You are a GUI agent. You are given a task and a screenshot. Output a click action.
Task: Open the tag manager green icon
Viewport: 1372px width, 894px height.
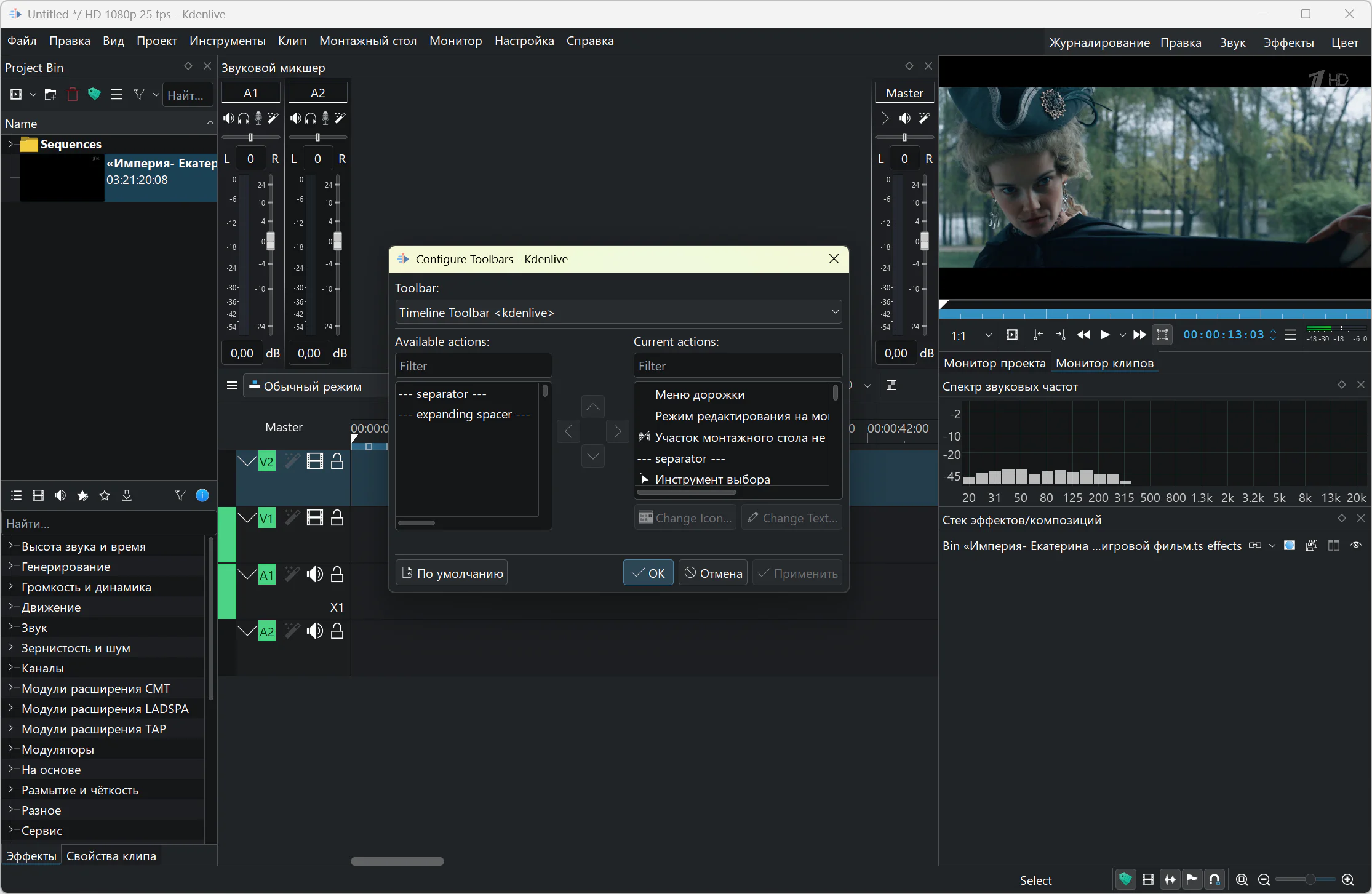pos(94,95)
